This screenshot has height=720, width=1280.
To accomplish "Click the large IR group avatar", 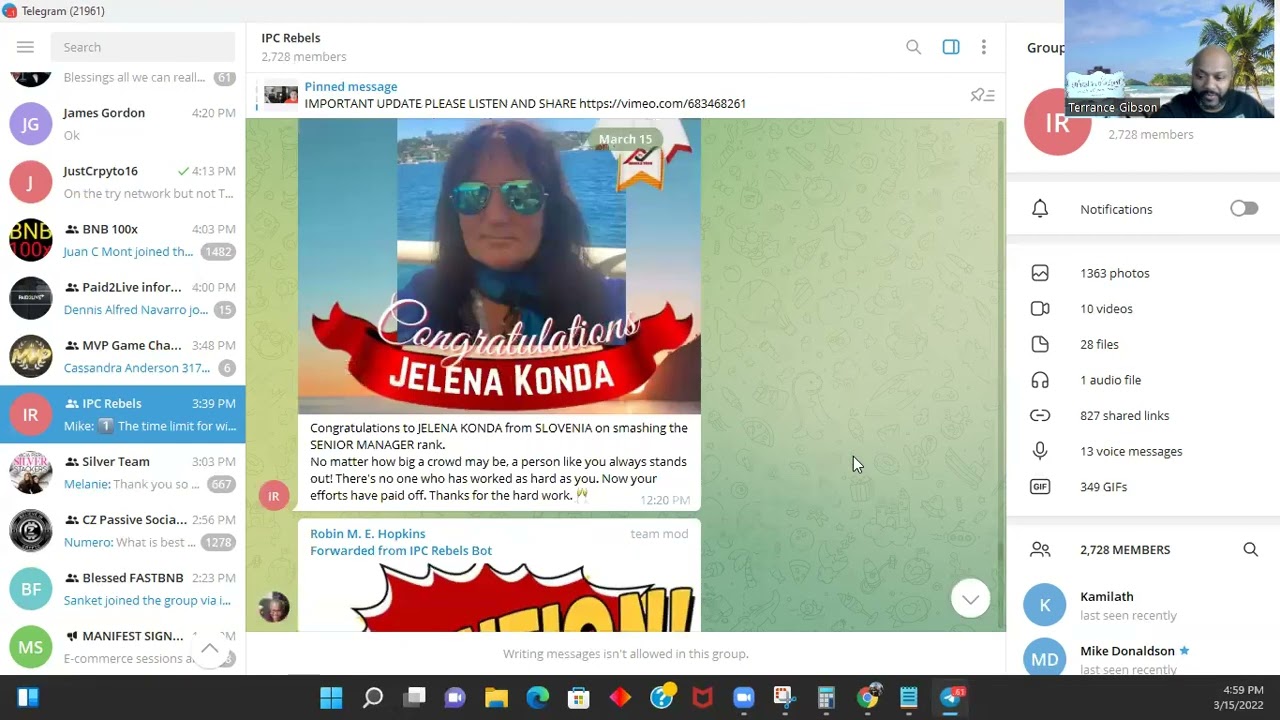I will click(1057, 122).
